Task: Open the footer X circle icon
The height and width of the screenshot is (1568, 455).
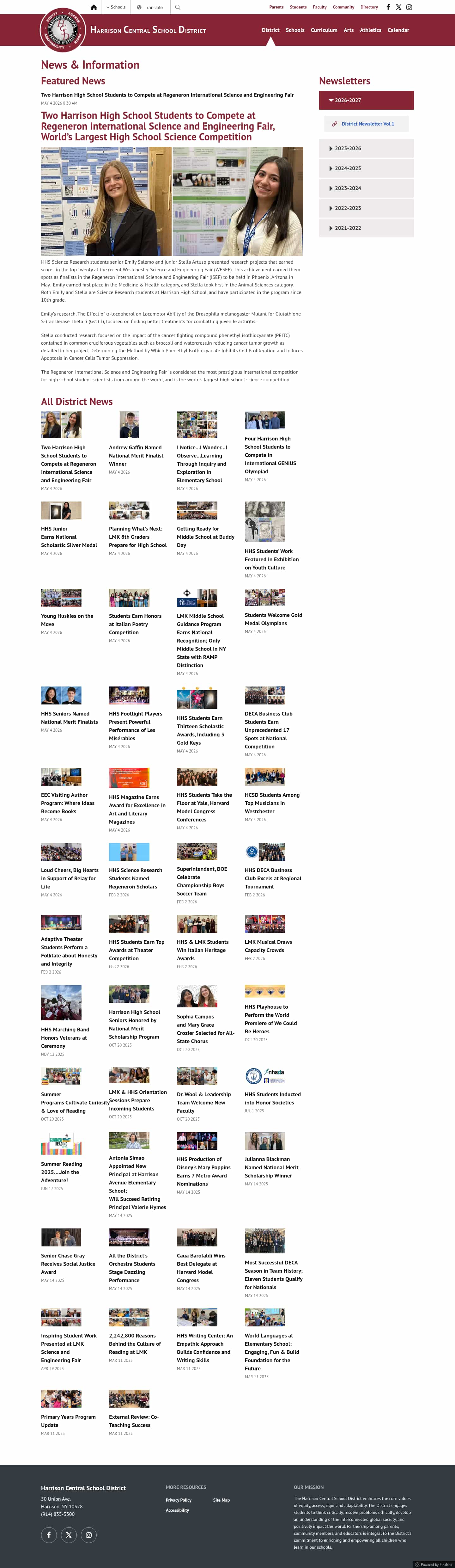Action: coord(69,1534)
